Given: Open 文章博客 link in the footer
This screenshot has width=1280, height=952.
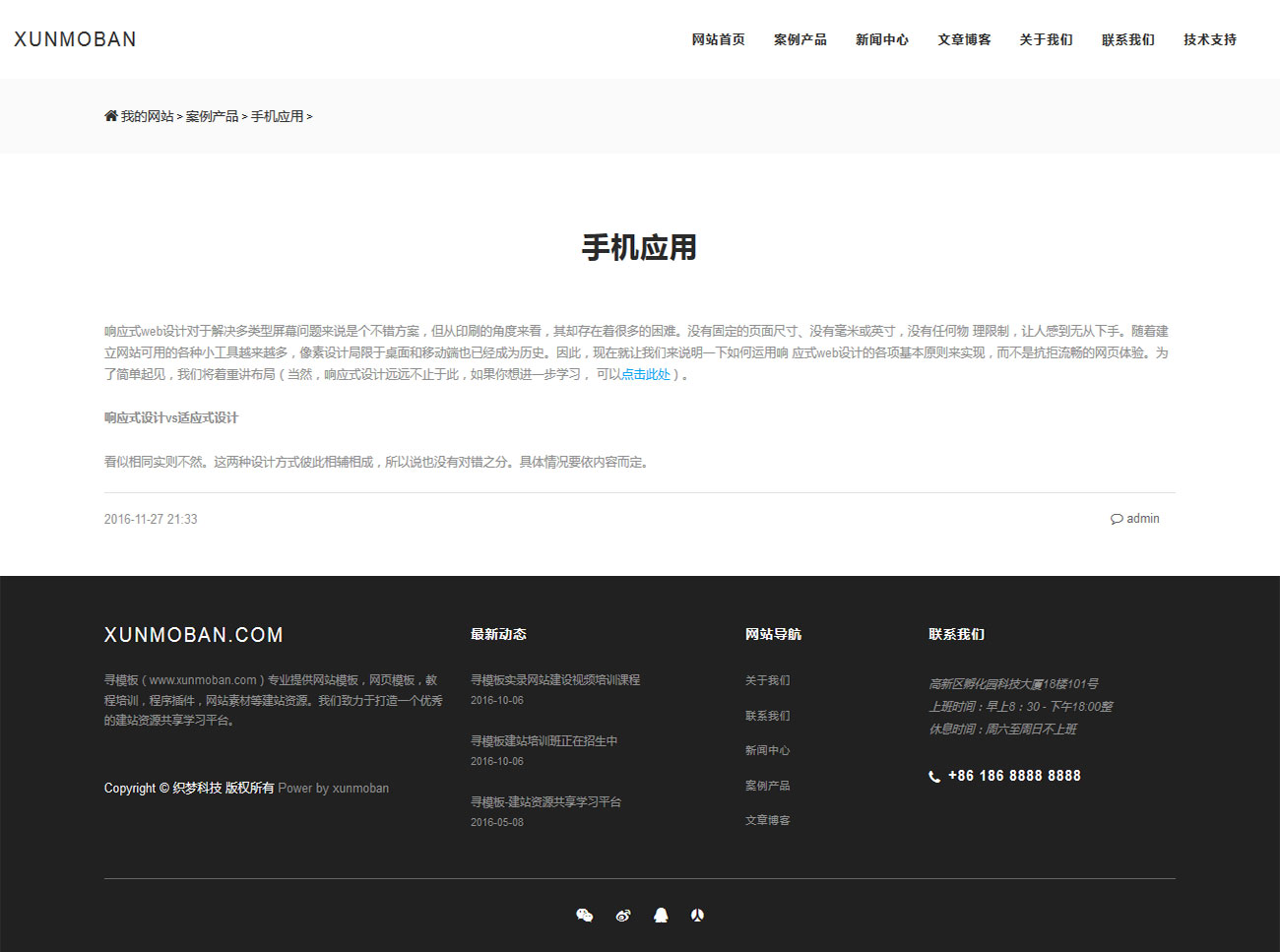Looking at the screenshot, I should pos(767,820).
